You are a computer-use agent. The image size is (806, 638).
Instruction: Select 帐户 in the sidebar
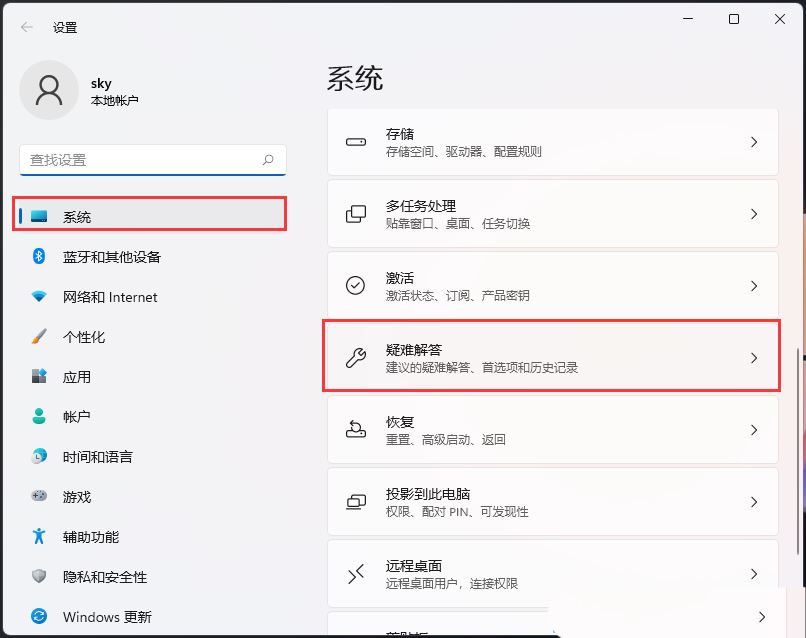click(77, 417)
